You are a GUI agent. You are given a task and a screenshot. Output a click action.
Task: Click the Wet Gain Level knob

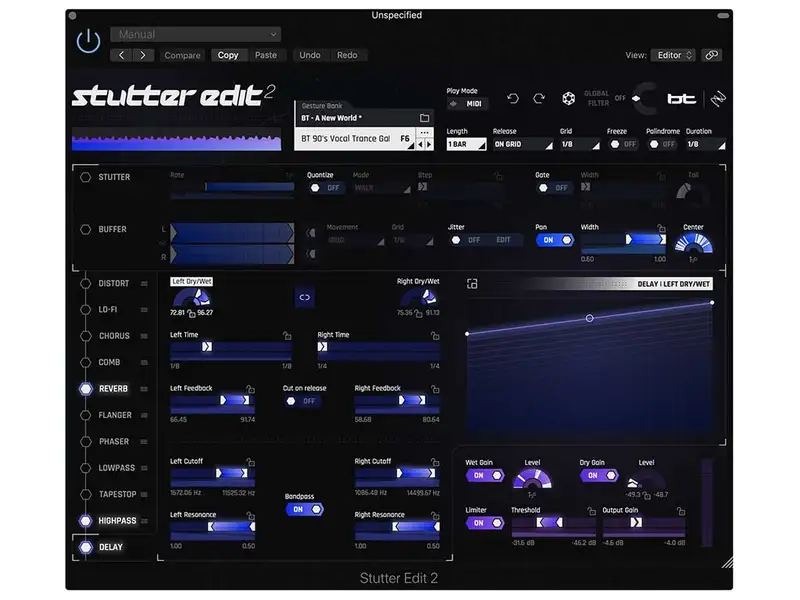click(x=532, y=480)
